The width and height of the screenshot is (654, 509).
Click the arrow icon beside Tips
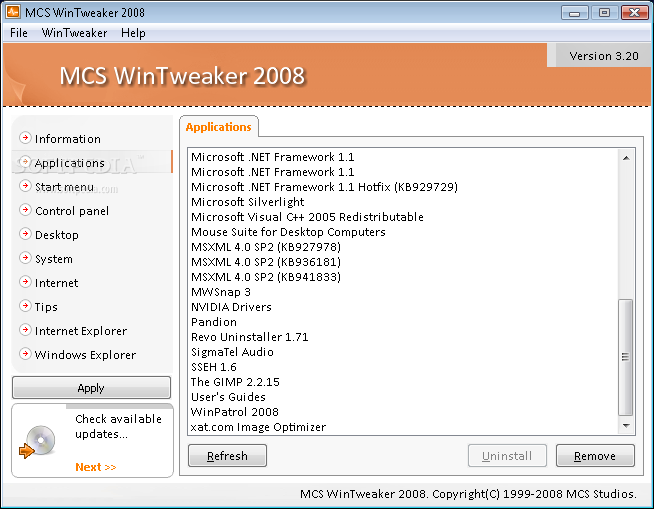pos(25,306)
